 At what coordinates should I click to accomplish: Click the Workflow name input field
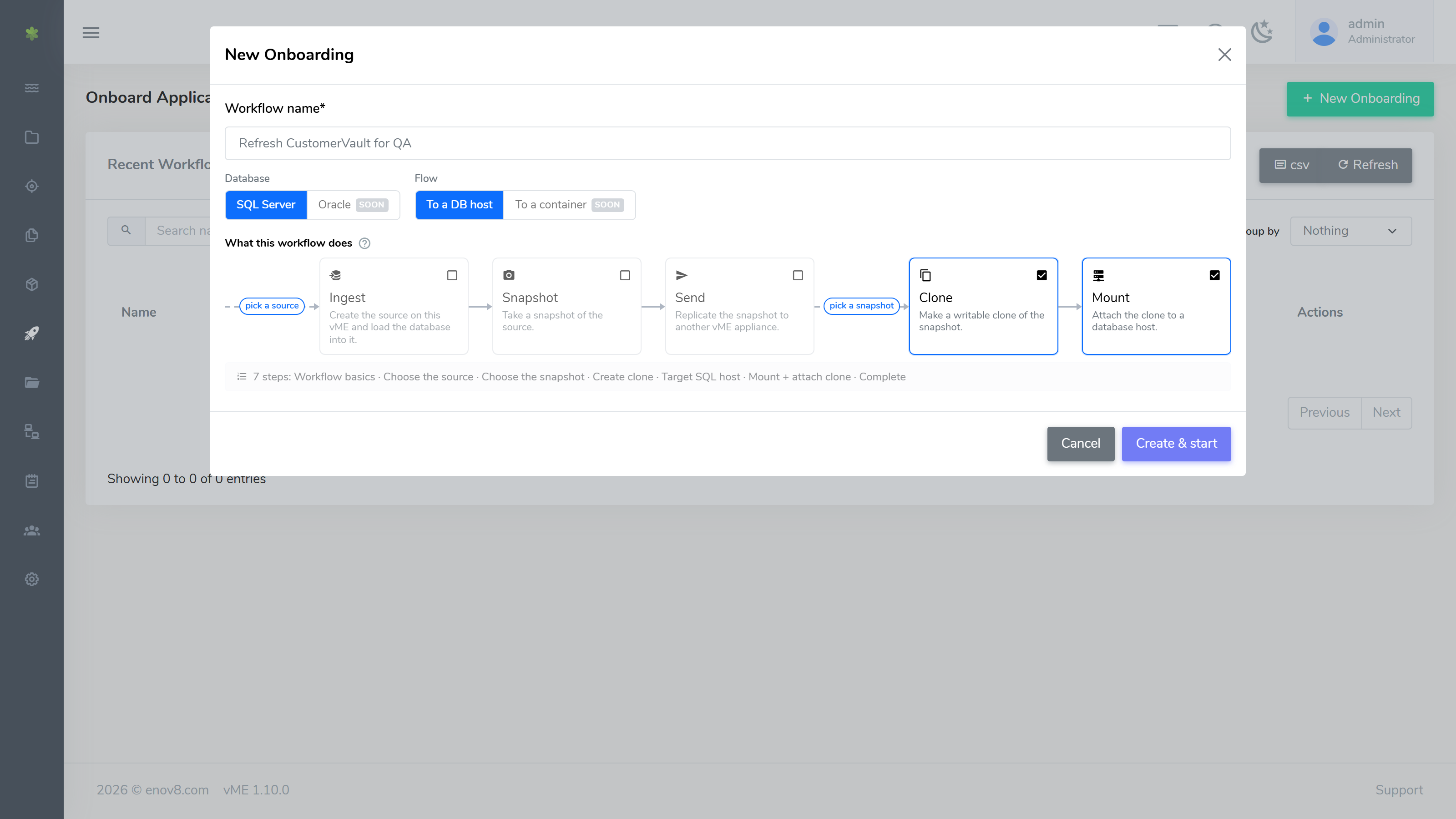coord(728,143)
